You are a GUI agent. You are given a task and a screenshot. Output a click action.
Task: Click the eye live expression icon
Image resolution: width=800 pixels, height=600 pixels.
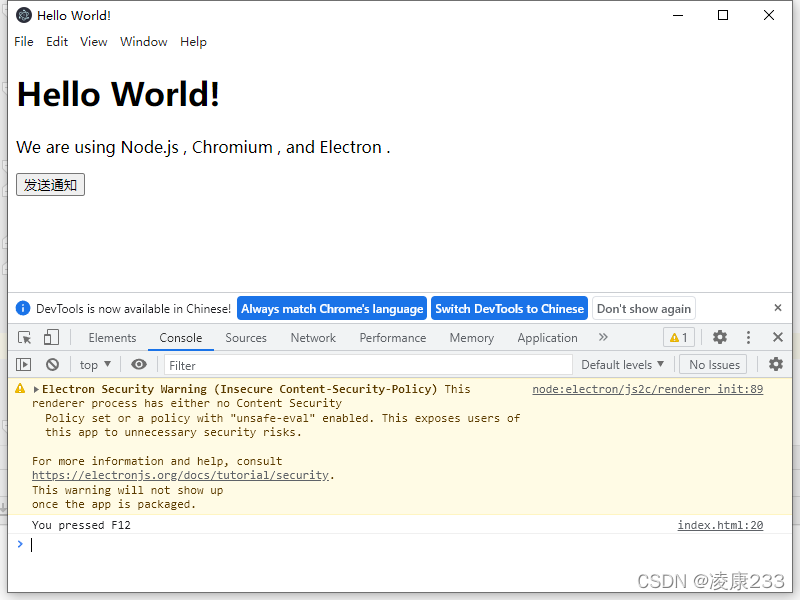click(x=139, y=364)
